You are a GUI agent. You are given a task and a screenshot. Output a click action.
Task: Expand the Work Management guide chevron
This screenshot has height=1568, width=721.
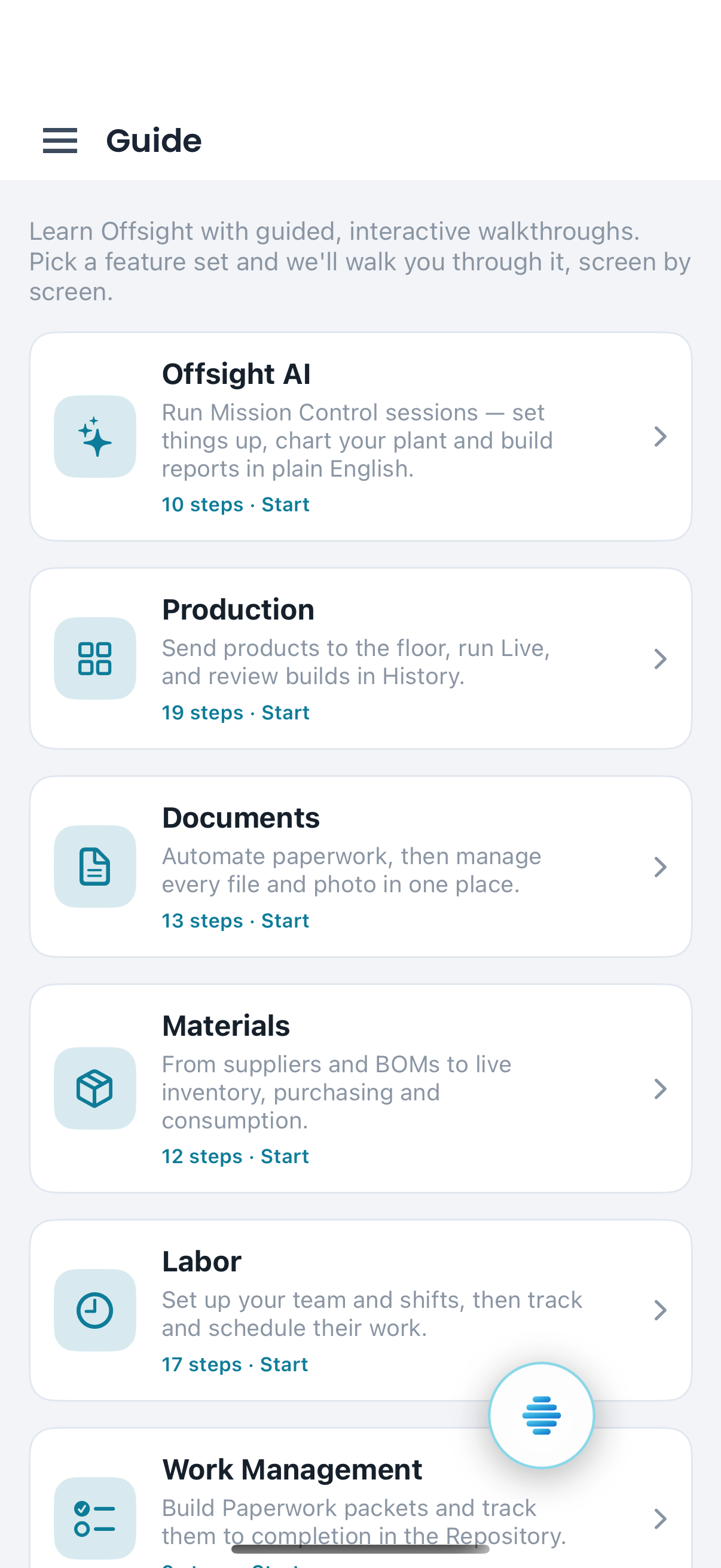(x=660, y=1518)
